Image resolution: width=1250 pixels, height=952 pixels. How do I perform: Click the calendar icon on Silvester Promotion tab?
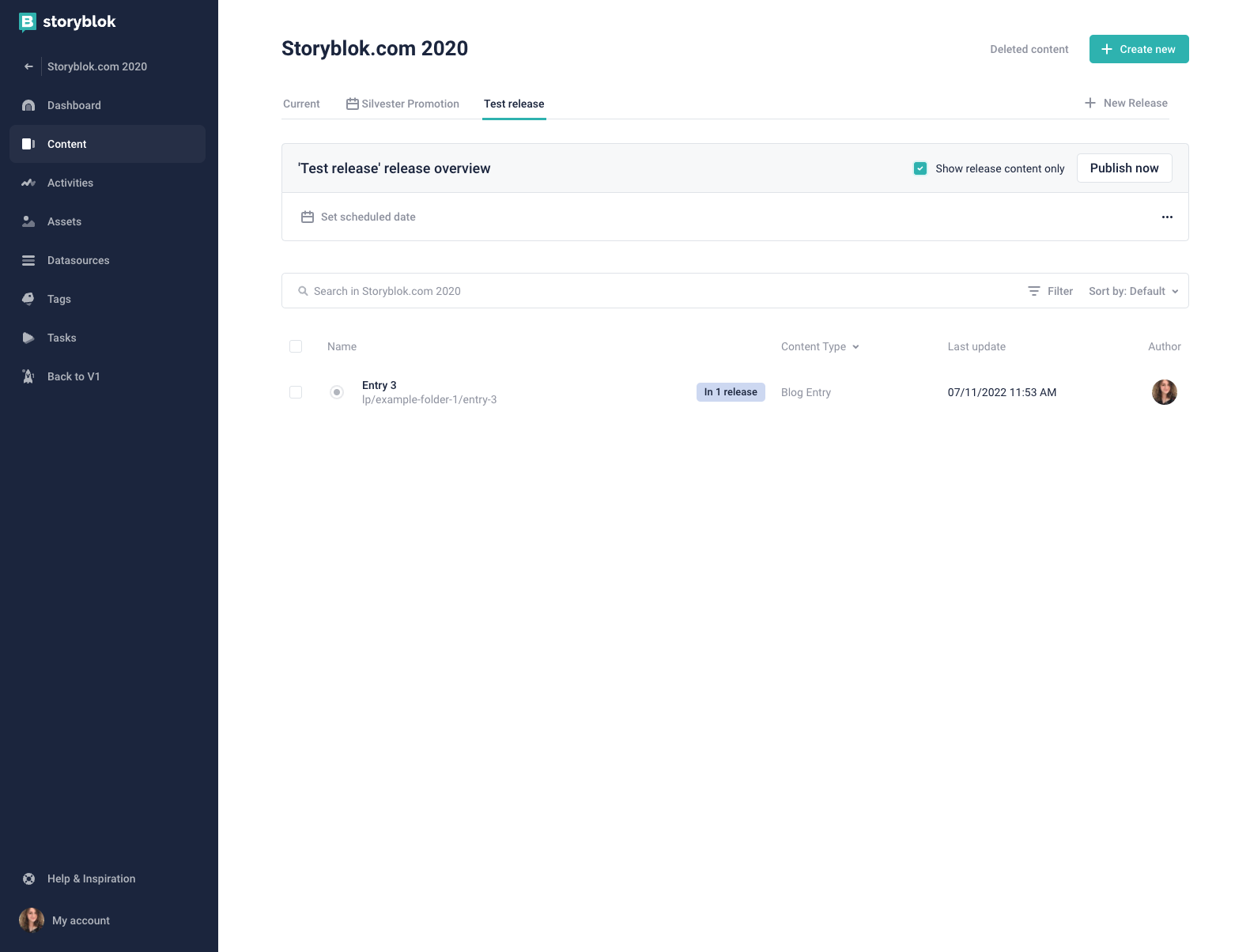point(353,104)
